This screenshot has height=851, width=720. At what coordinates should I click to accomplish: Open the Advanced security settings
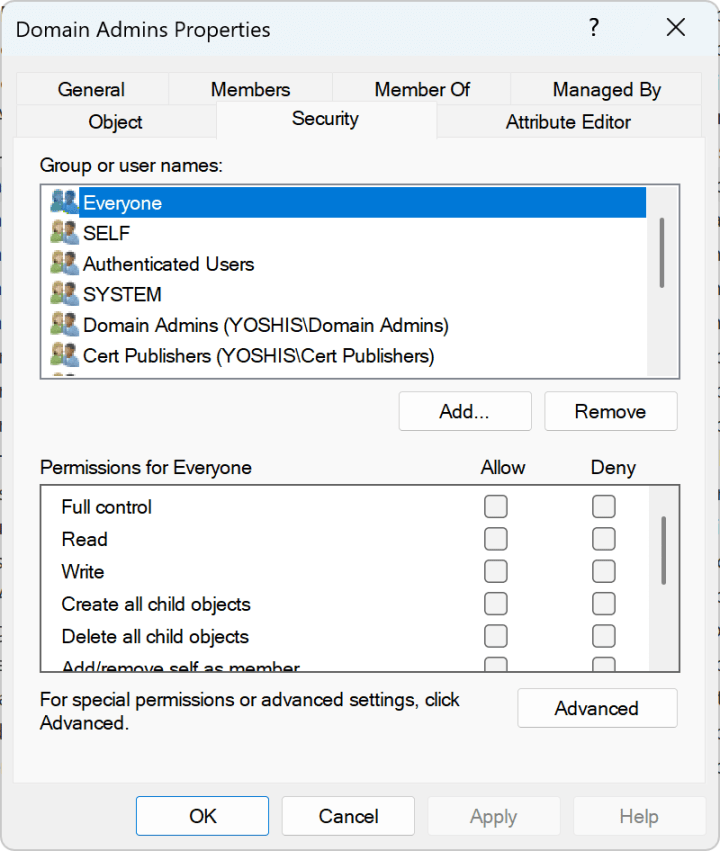coord(597,708)
